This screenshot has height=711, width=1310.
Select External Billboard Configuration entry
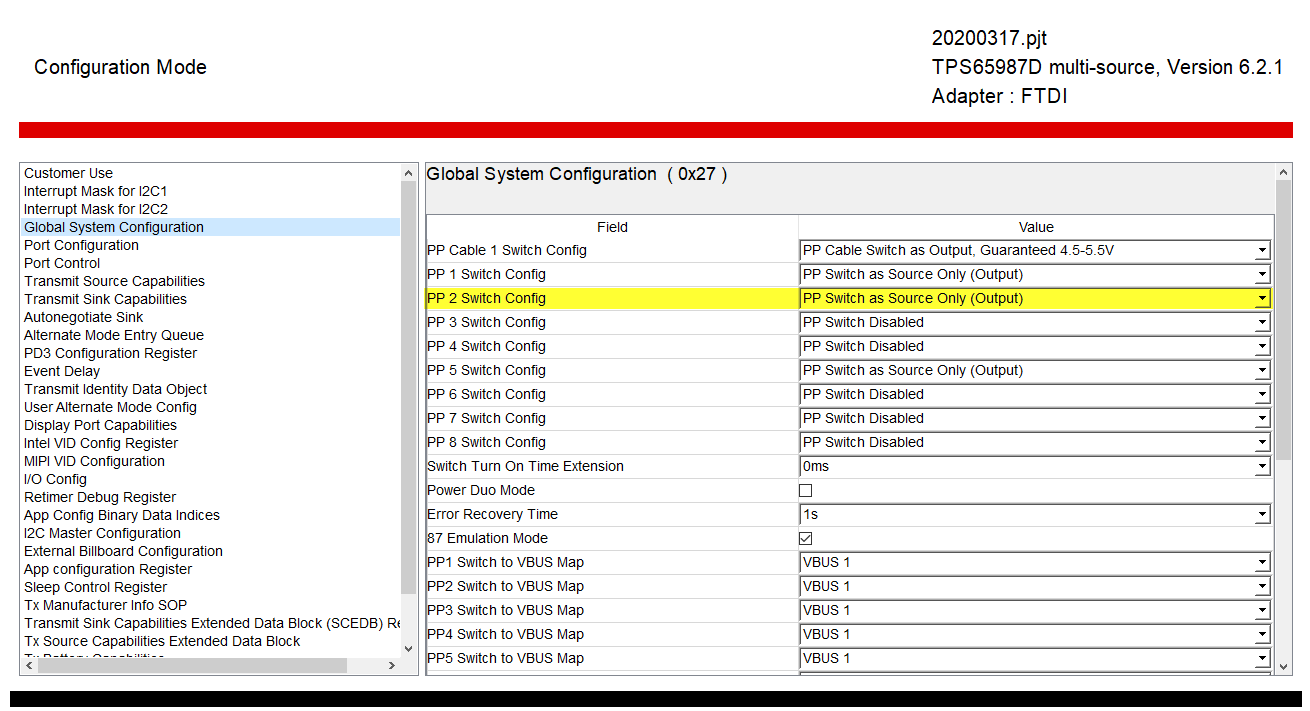click(x=123, y=551)
